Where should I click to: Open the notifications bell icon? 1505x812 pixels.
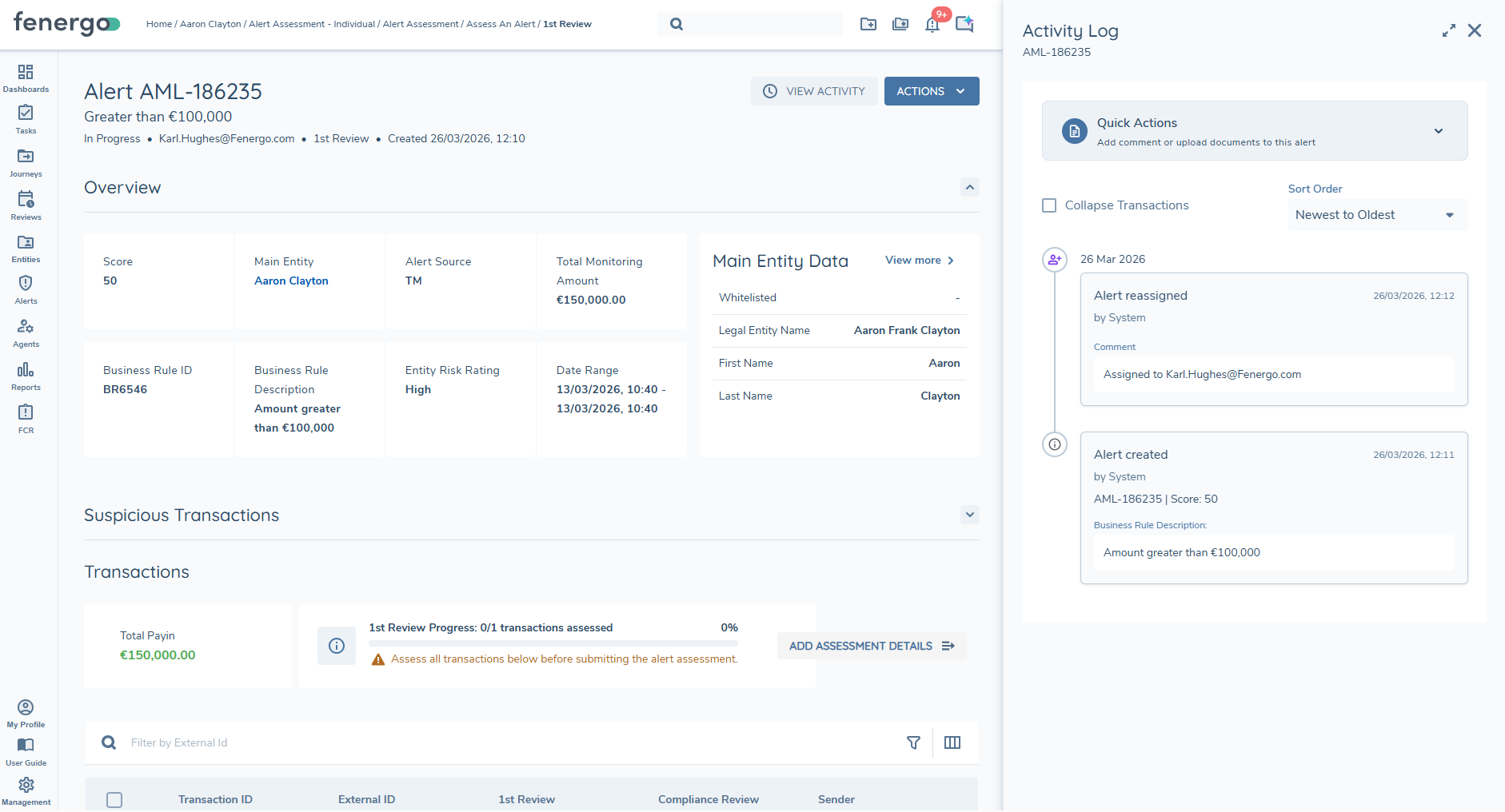coord(932,25)
